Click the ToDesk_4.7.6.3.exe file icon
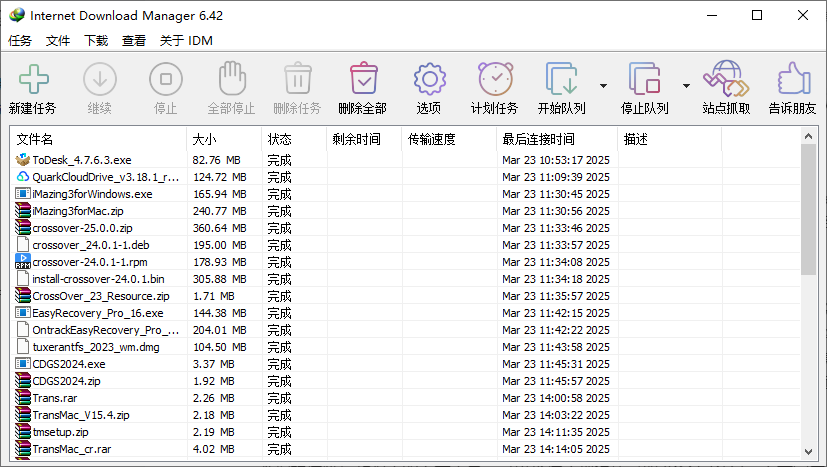Viewport: 827px width, 467px height. (23, 159)
